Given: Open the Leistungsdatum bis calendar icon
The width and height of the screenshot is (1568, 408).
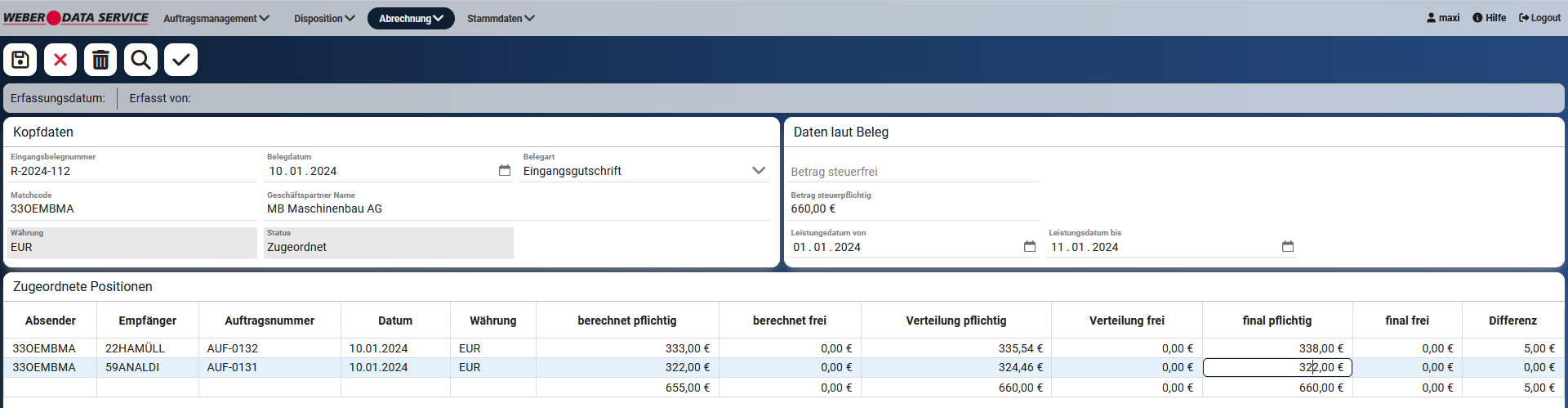Looking at the screenshot, I should [1288, 246].
